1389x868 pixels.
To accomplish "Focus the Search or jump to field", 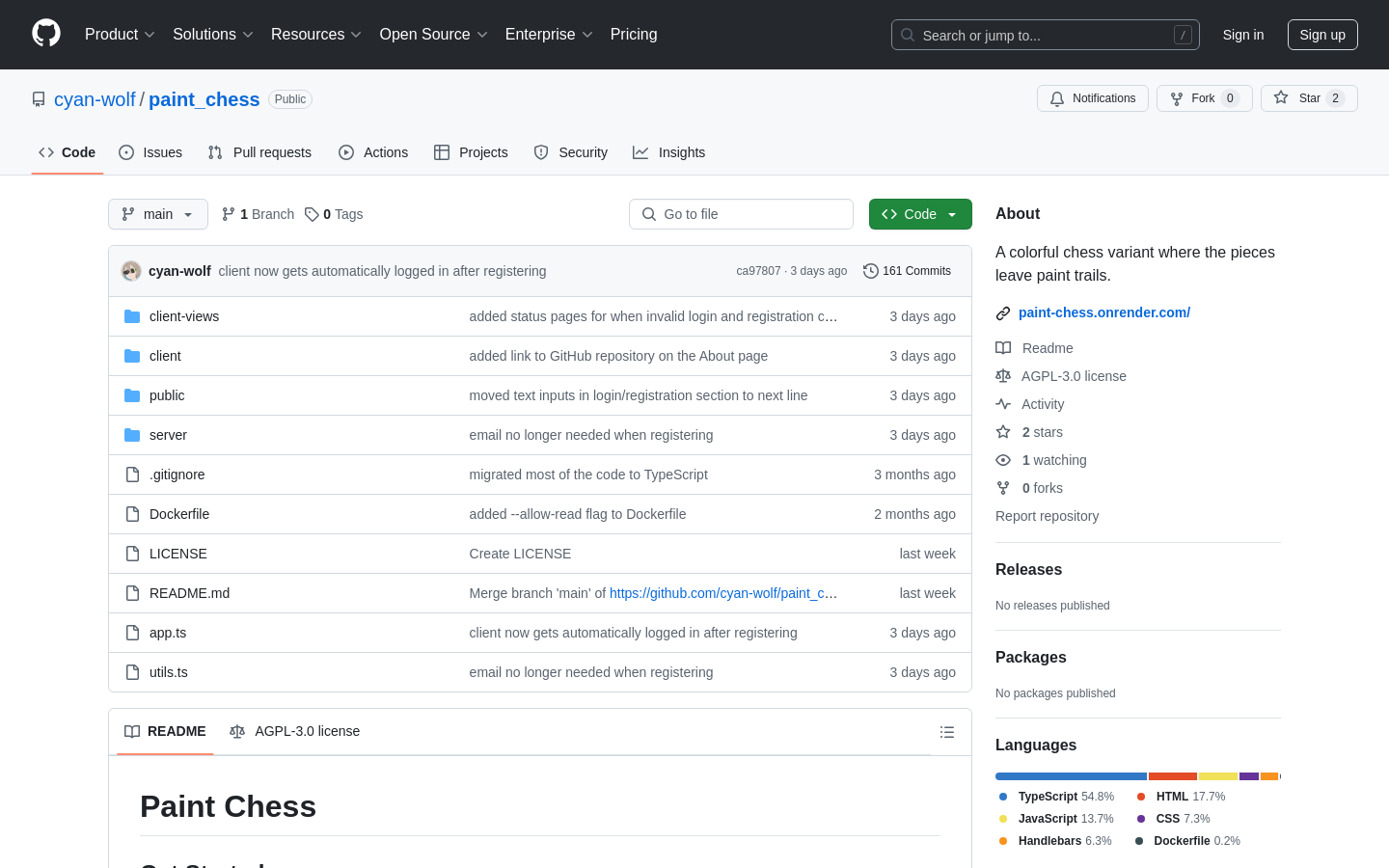I will 1046,35.
